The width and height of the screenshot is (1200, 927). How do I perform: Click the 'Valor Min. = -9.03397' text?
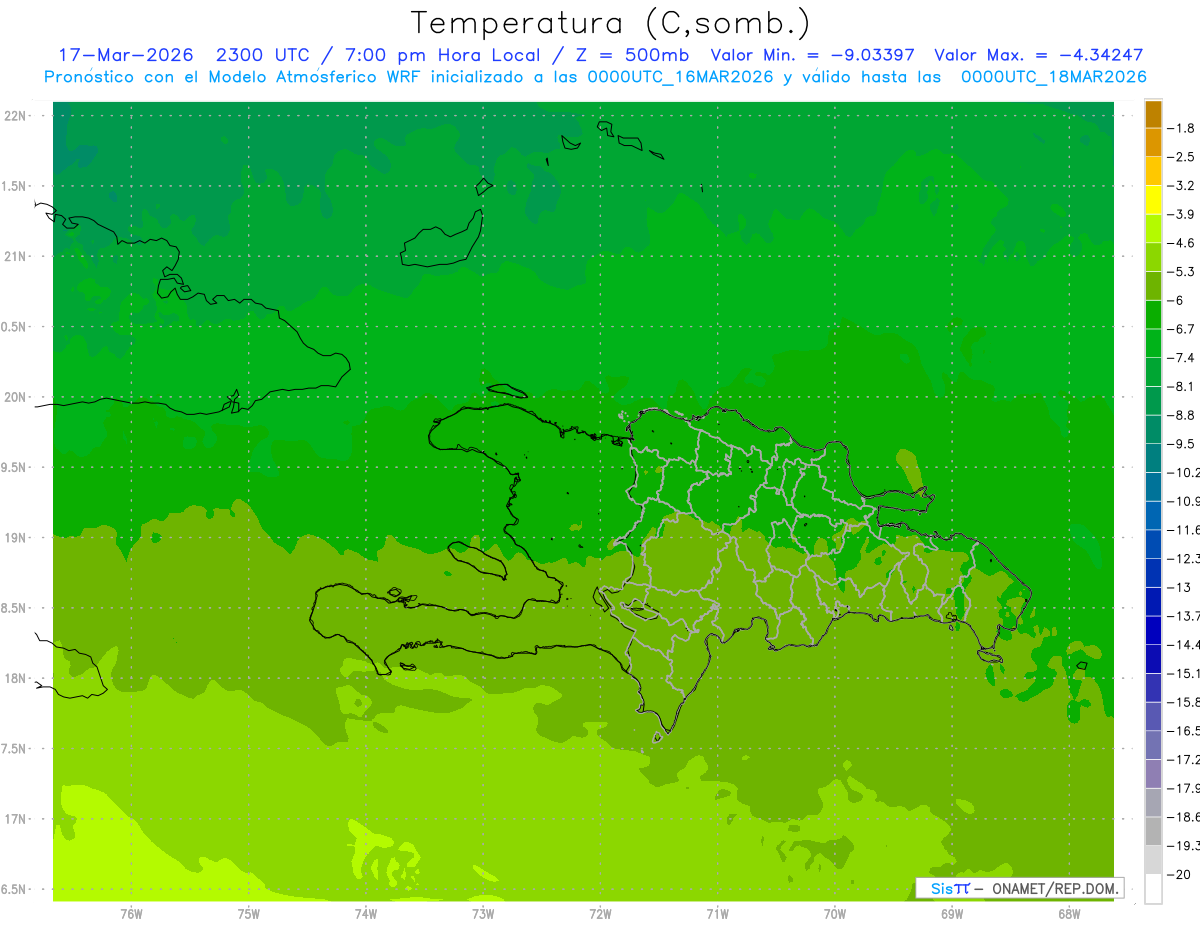coord(812,55)
